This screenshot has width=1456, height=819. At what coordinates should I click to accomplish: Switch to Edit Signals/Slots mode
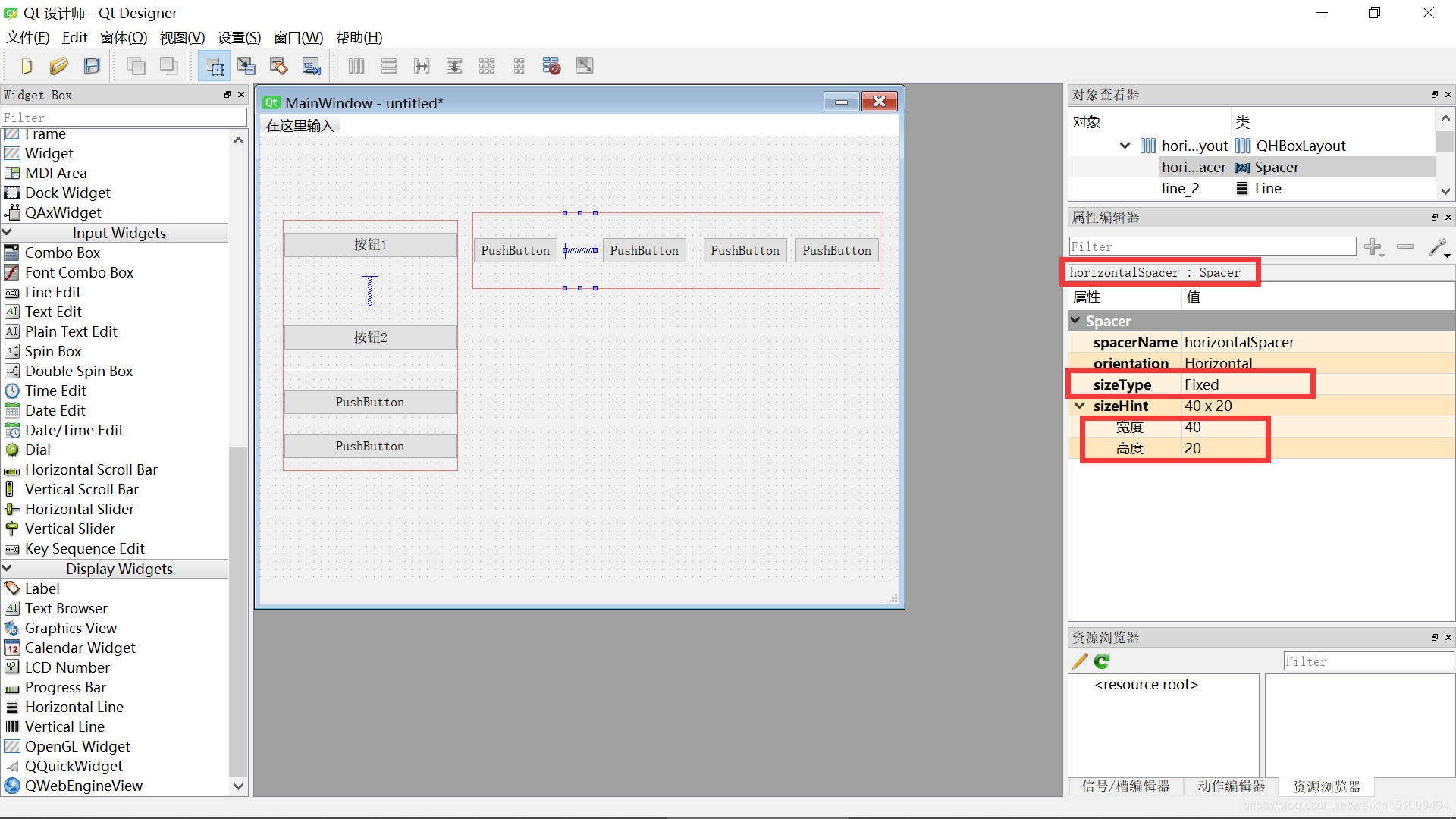pos(246,66)
